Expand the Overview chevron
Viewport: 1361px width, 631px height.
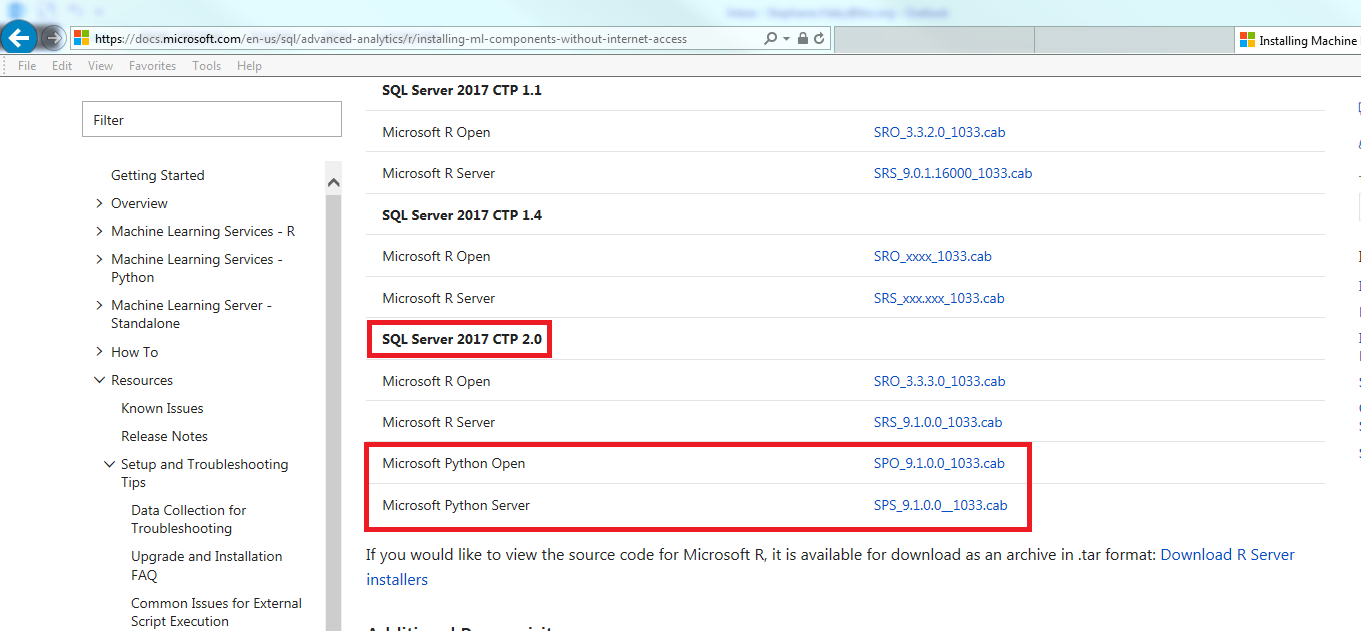99,203
